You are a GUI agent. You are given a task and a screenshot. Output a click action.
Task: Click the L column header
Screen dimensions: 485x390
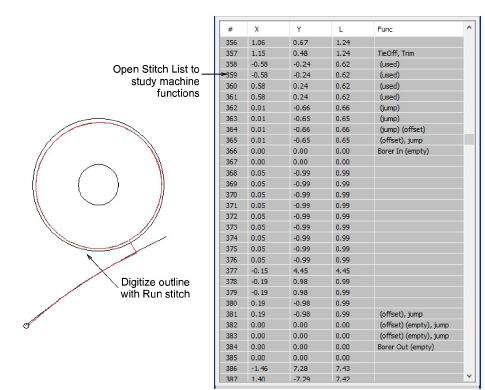pyautogui.click(x=352, y=29)
